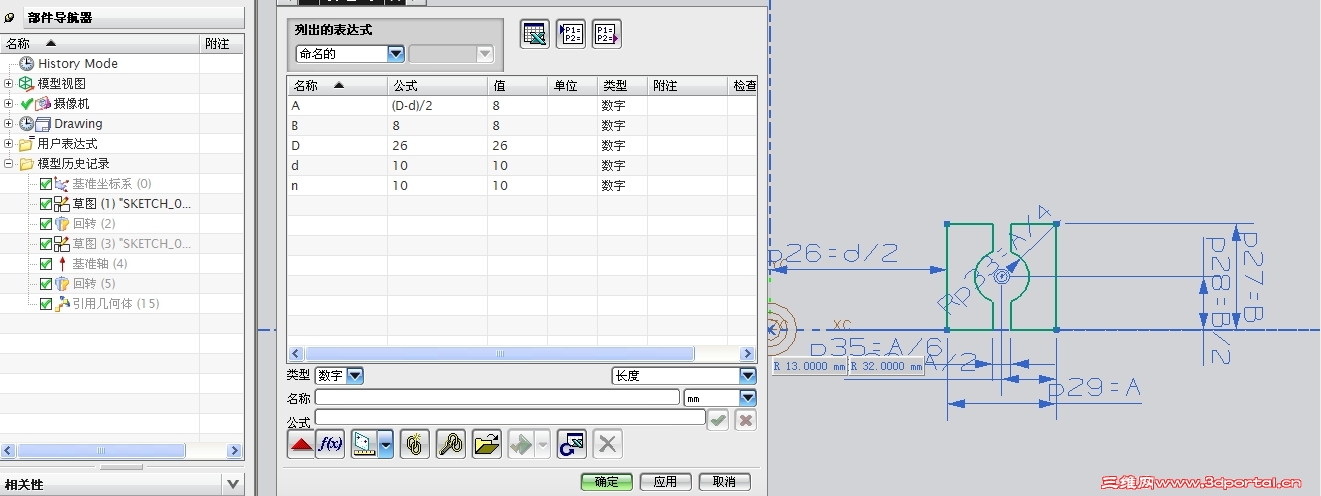This screenshot has height=496, width=1321.
Task: Expand the 摄像机 node
Action: [9, 103]
